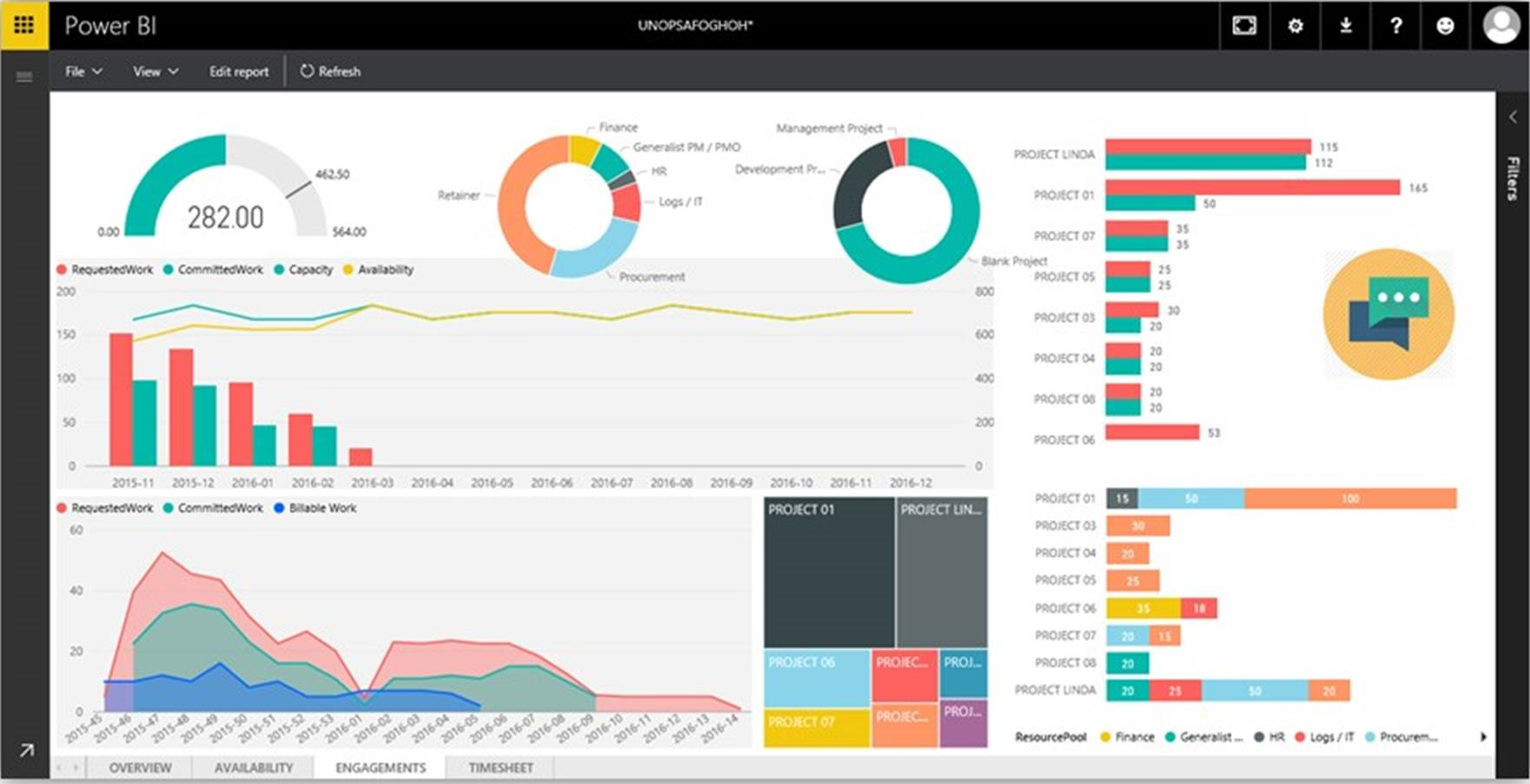The width and height of the screenshot is (1530, 784).
Task: Open the help menu via the question mark icon
Action: coord(1395,25)
